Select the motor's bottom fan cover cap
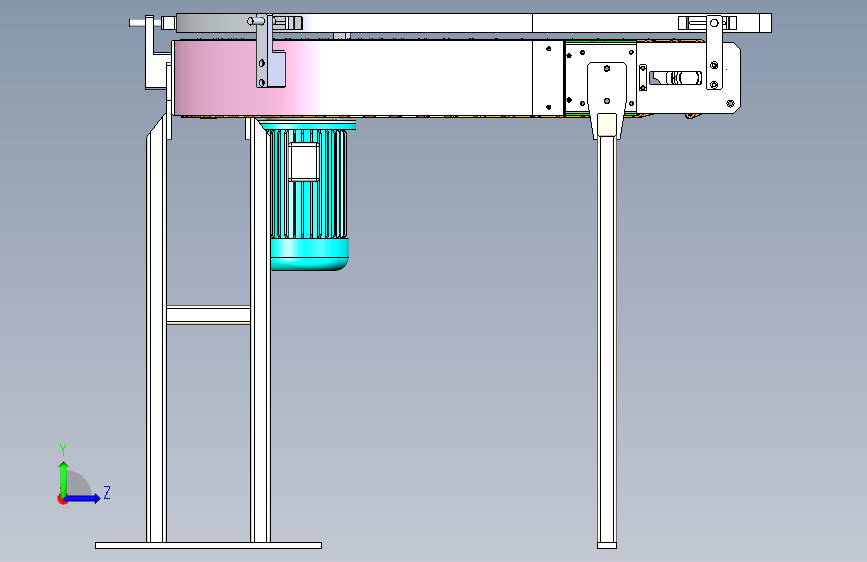This screenshot has height=562, width=867. click(x=310, y=254)
